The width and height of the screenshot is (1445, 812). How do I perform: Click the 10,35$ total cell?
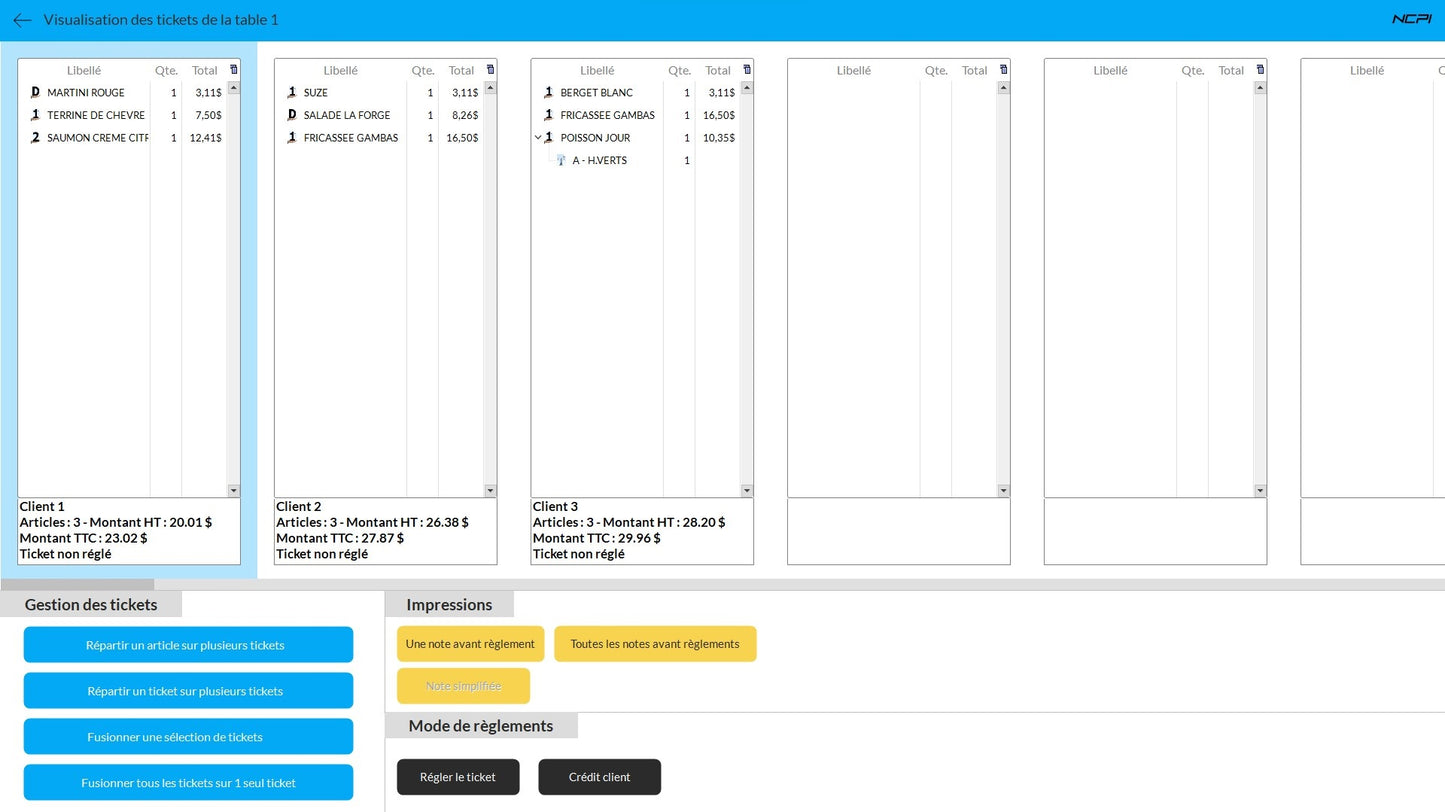coord(719,138)
